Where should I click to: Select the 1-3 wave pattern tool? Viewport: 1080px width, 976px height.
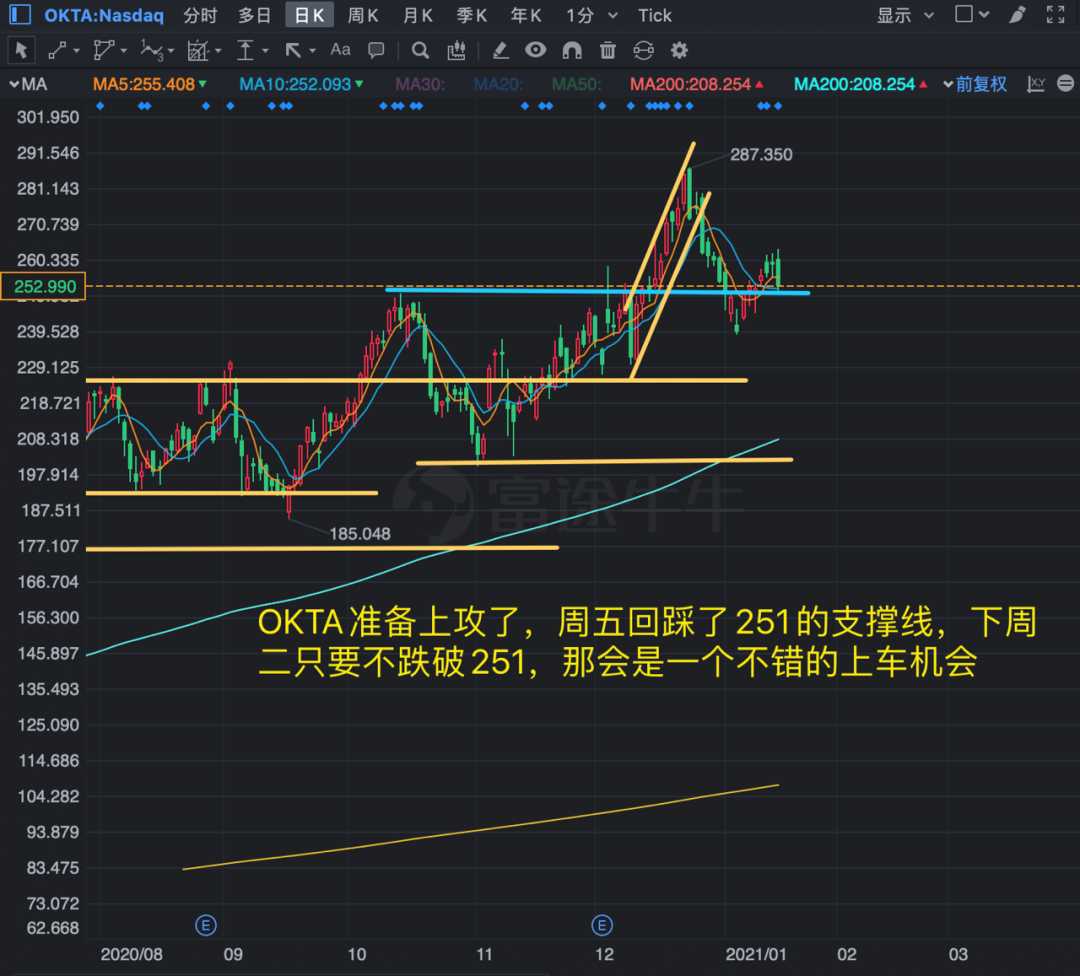click(x=152, y=50)
